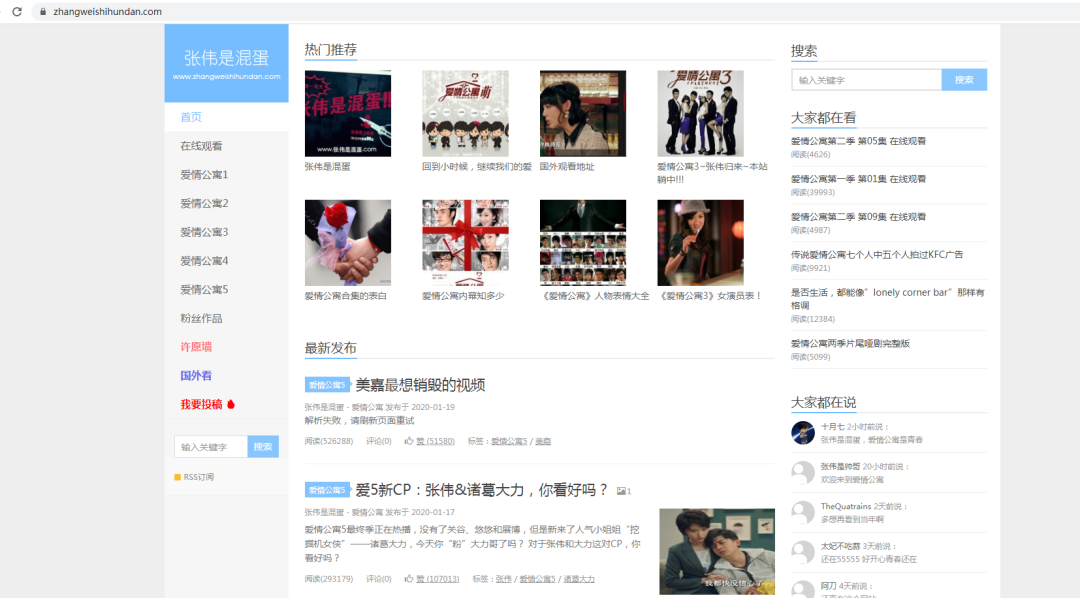Image resolution: width=1080 pixels, height=598 pixels.
Task: Open the 爱5新CP post image
Action: click(717, 551)
